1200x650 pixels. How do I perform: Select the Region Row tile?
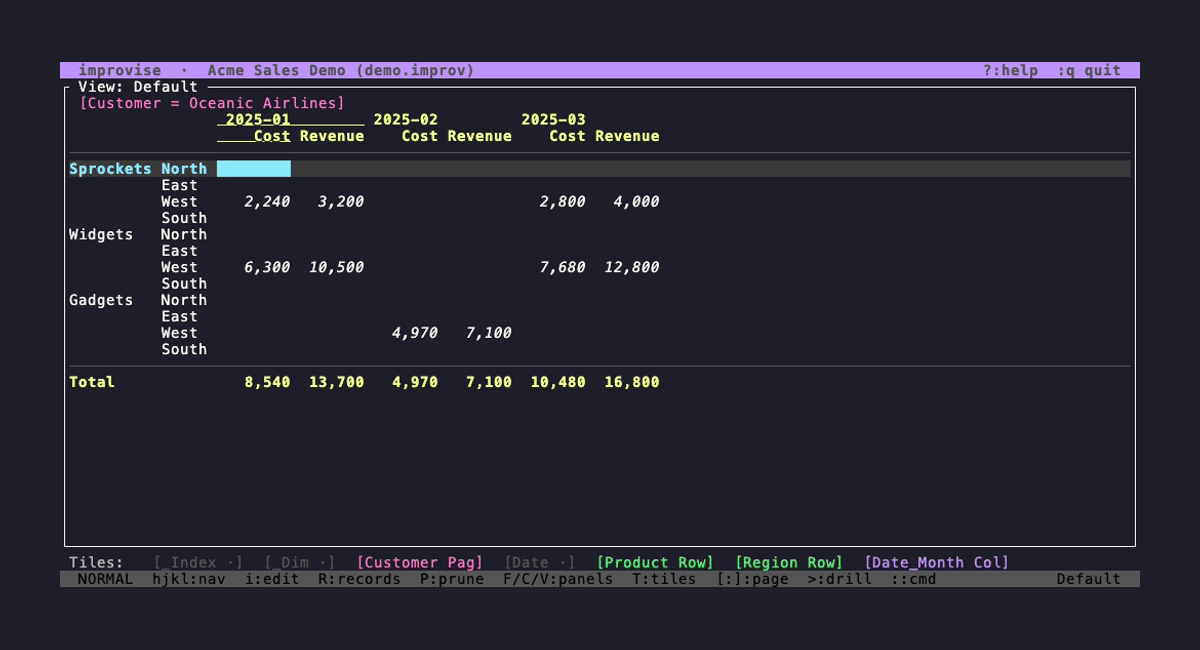coord(788,562)
